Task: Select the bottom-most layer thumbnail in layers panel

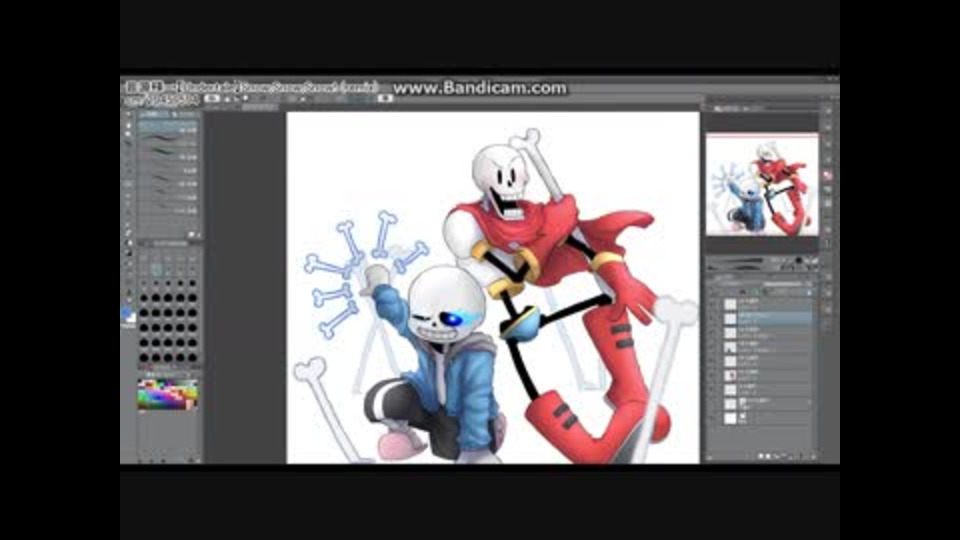Action: (x=730, y=418)
